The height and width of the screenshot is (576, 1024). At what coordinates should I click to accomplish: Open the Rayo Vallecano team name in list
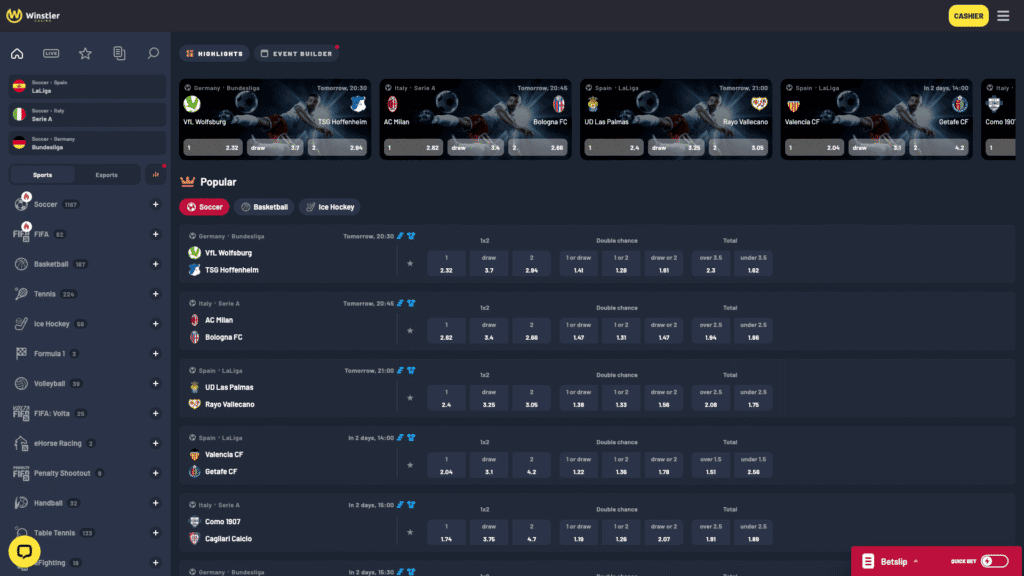230,404
